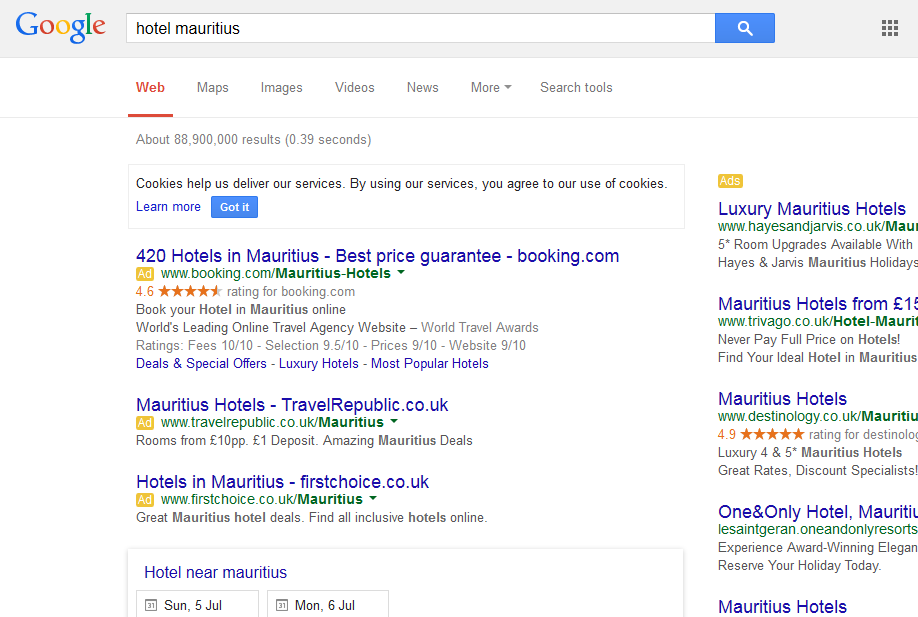Click the calendar icon beside Mon, 6 Jul
The width and height of the screenshot is (918, 617).
point(282,605)
